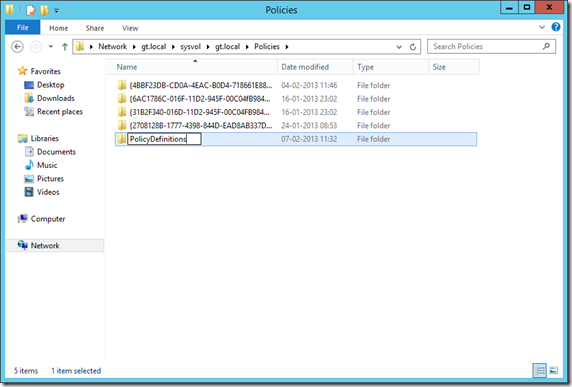This screenshot has width=572, height=387.
Task: Open Documents library
Action: 57,152
